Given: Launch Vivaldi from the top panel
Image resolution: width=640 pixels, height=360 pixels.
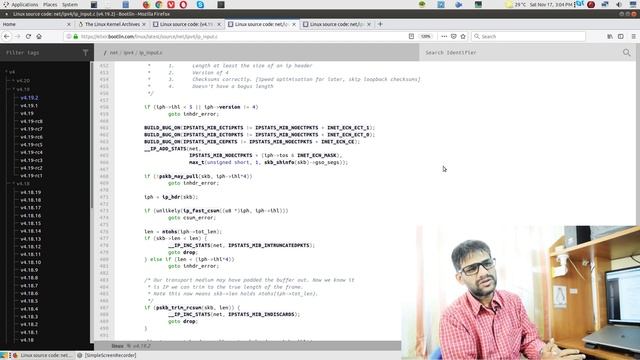Looking at the screenshot, I should click(x=171, y=4).
